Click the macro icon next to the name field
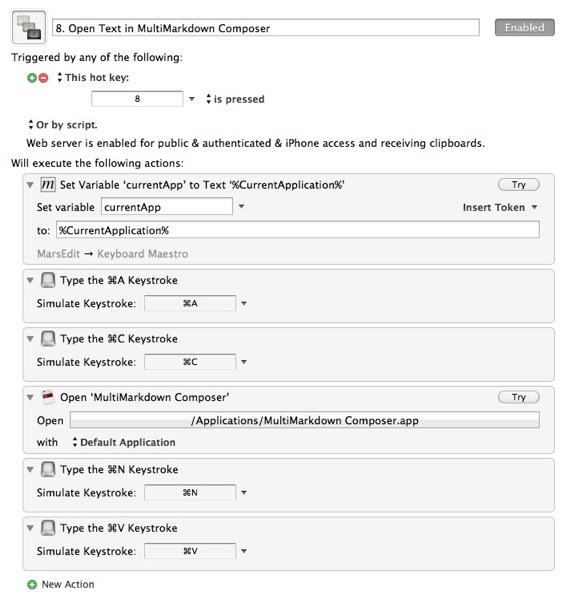This screenshot has height=600, width=563. (x=29, y=28)
